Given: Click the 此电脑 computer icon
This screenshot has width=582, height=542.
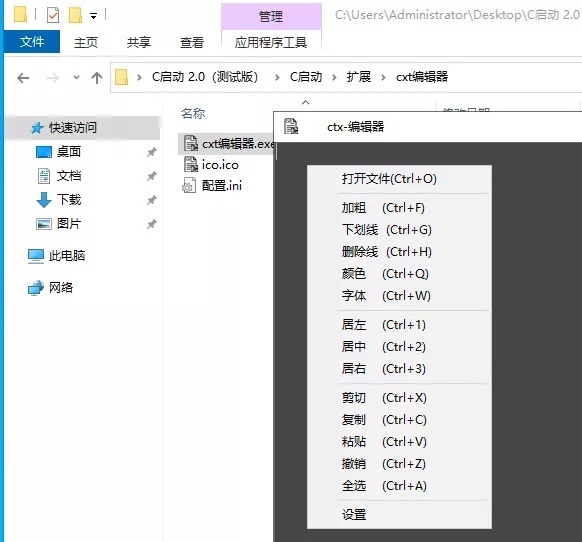Looking at the screenshot, I should click(x=36, y=256).
